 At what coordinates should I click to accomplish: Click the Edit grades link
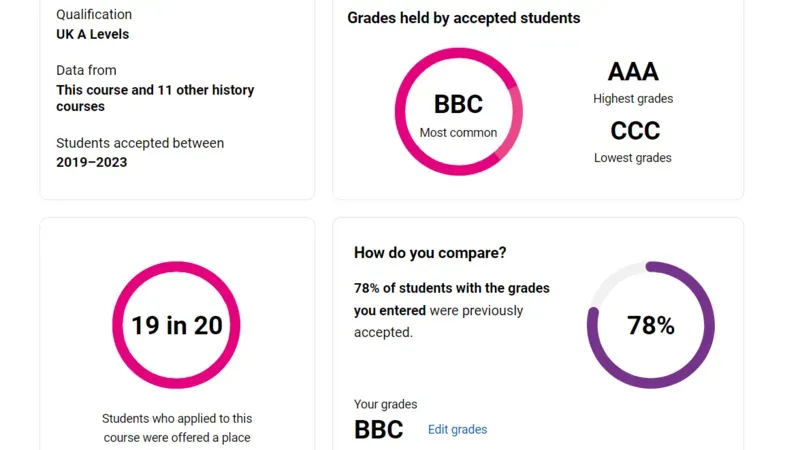(x=457, y=430)
